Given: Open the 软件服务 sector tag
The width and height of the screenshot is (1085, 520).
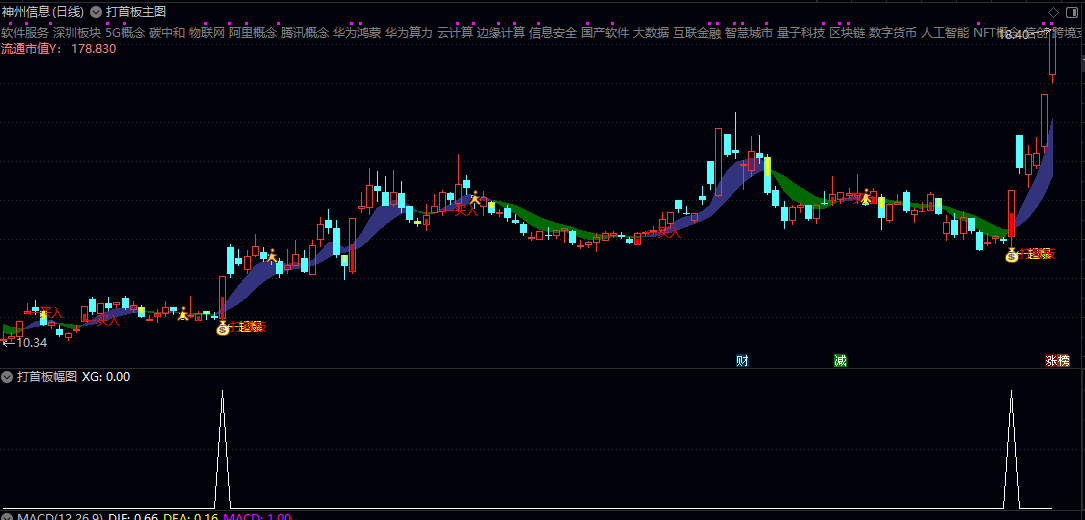Looking at the screenshot, I should [x=25, y=33].
